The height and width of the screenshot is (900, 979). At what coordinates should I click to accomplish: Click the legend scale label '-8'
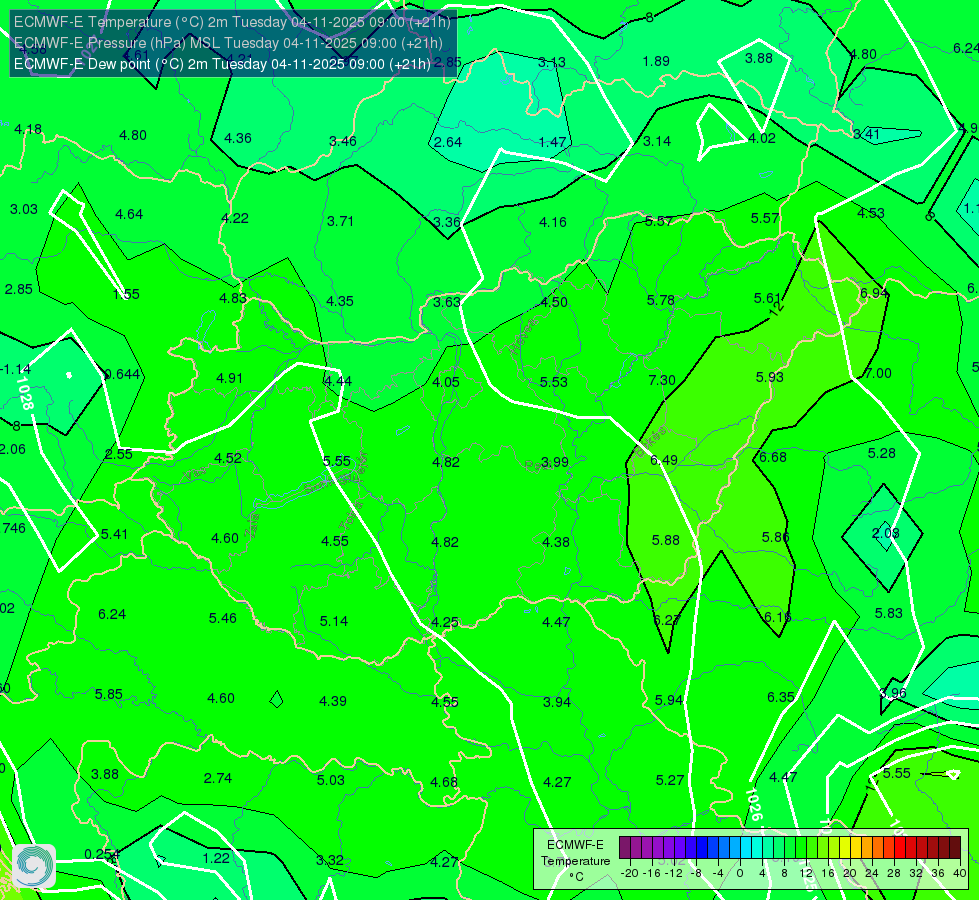tap(696, 873)
